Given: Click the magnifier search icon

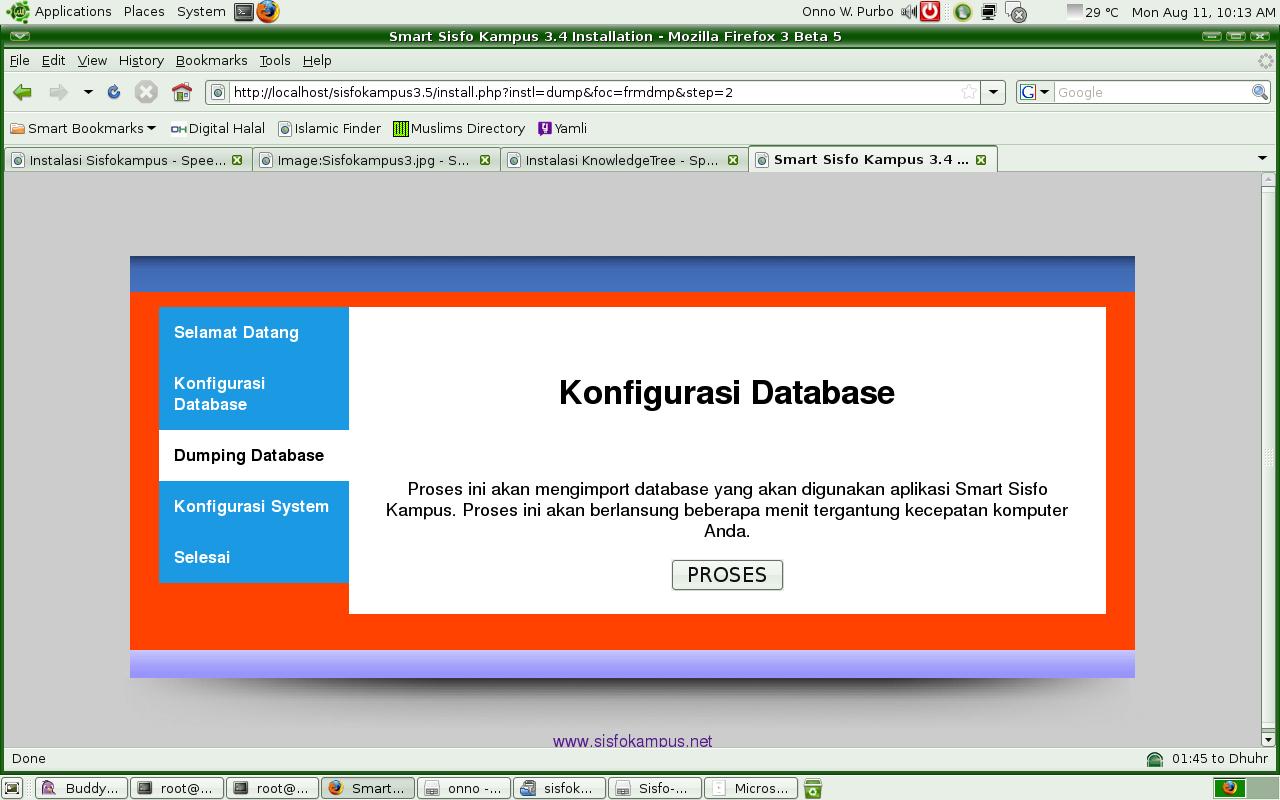Looking at the screenshot, I should click(x=1259, y=92).
